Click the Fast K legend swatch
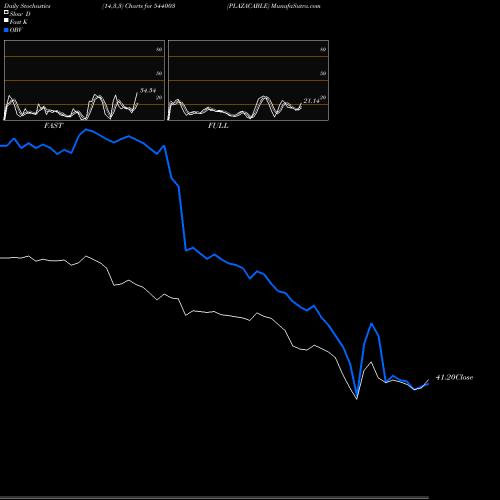 pyautogui.click(x=6, y=20)
